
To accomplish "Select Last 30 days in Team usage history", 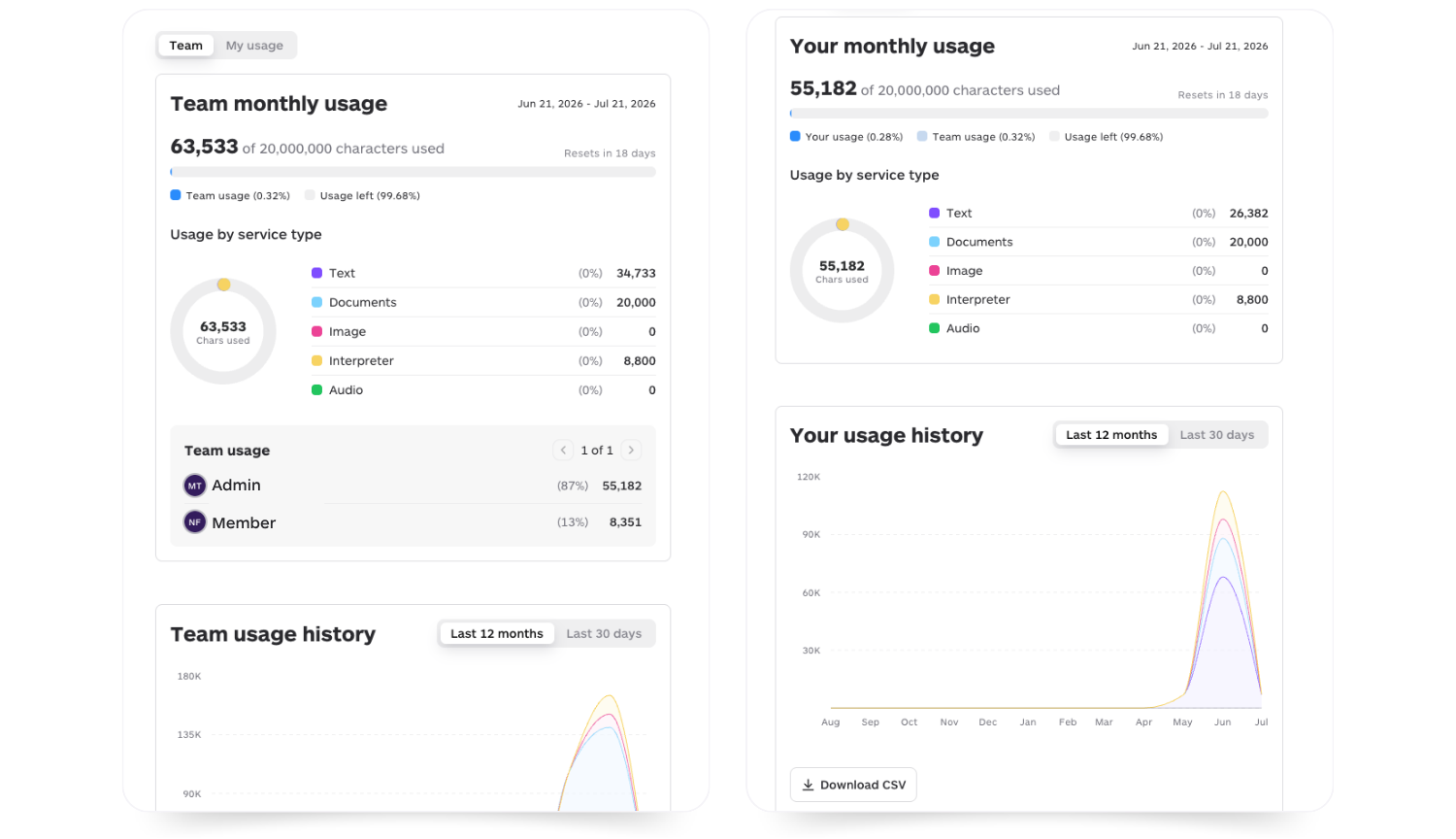I will click(x=604, y=634).
